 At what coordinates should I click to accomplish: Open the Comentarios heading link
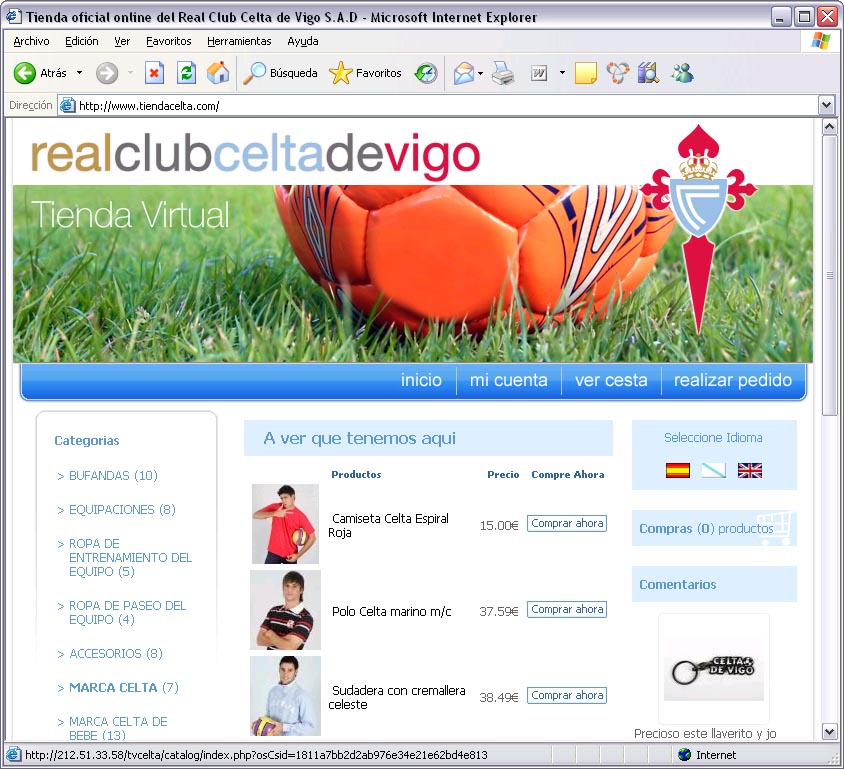coord(678,584)
